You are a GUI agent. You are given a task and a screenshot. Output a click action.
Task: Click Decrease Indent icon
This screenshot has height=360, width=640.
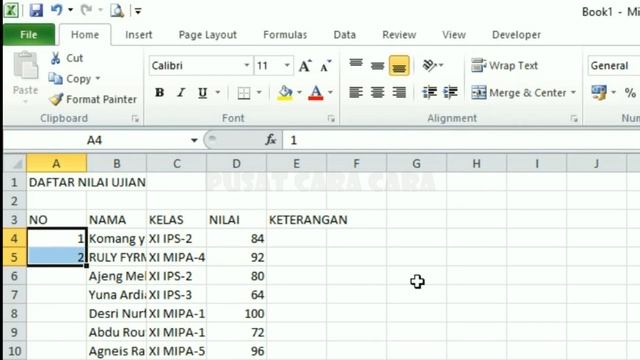[x=429, y=93]
